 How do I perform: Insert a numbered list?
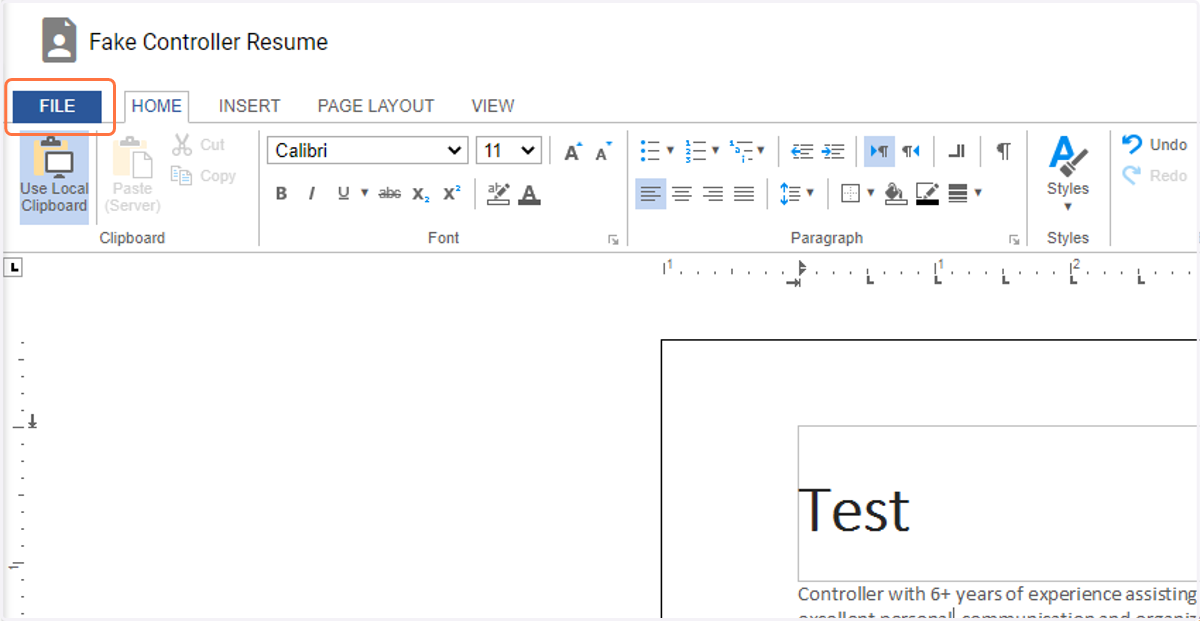tap(696, 151)
